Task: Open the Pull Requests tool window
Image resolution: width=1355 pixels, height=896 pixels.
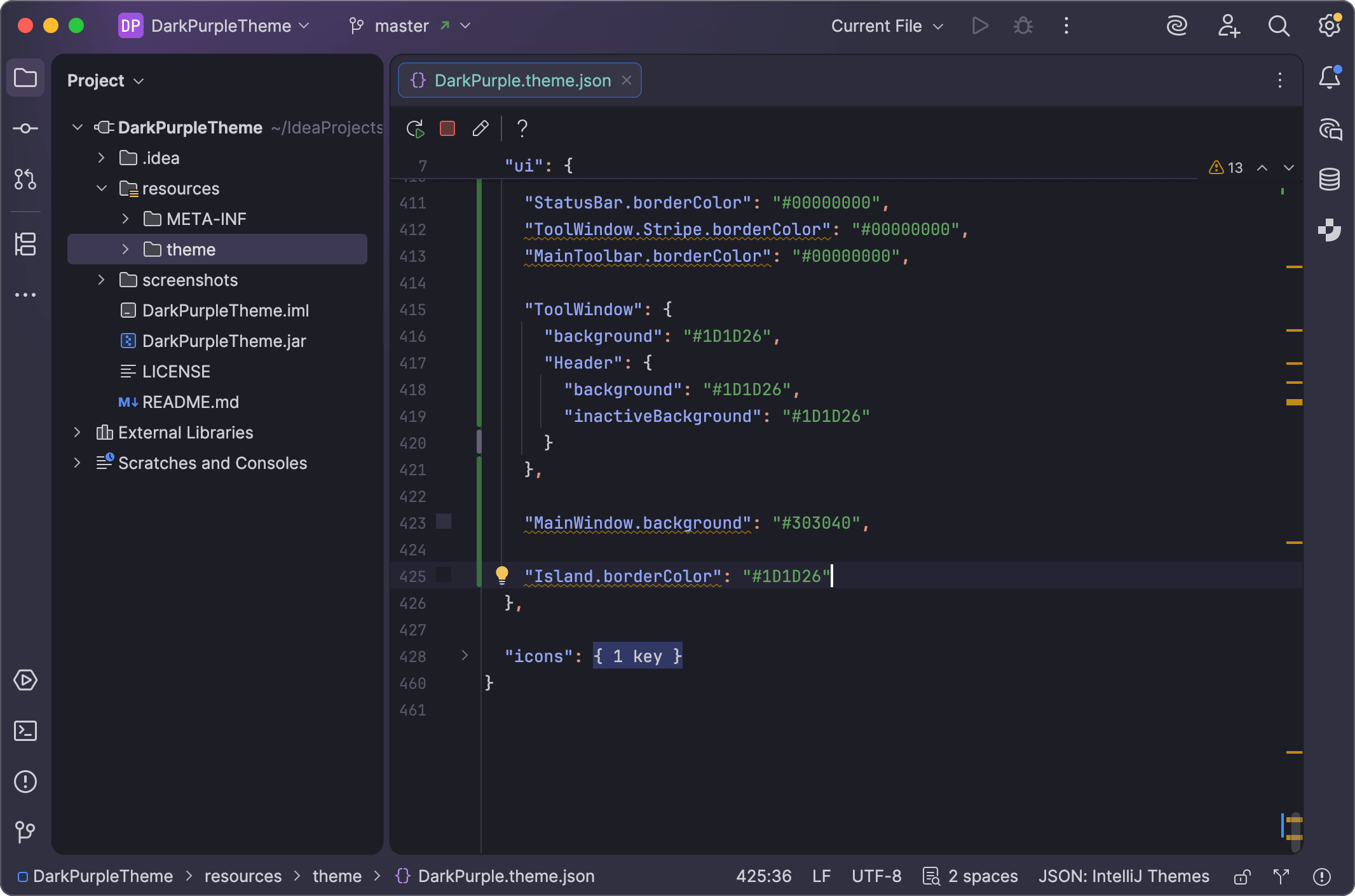Action: pos(25,180)
